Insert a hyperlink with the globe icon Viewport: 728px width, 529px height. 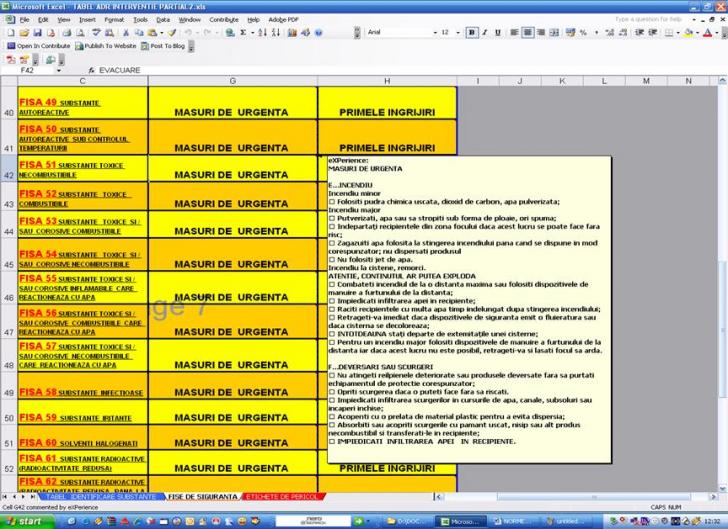click(x=230, y=33)
